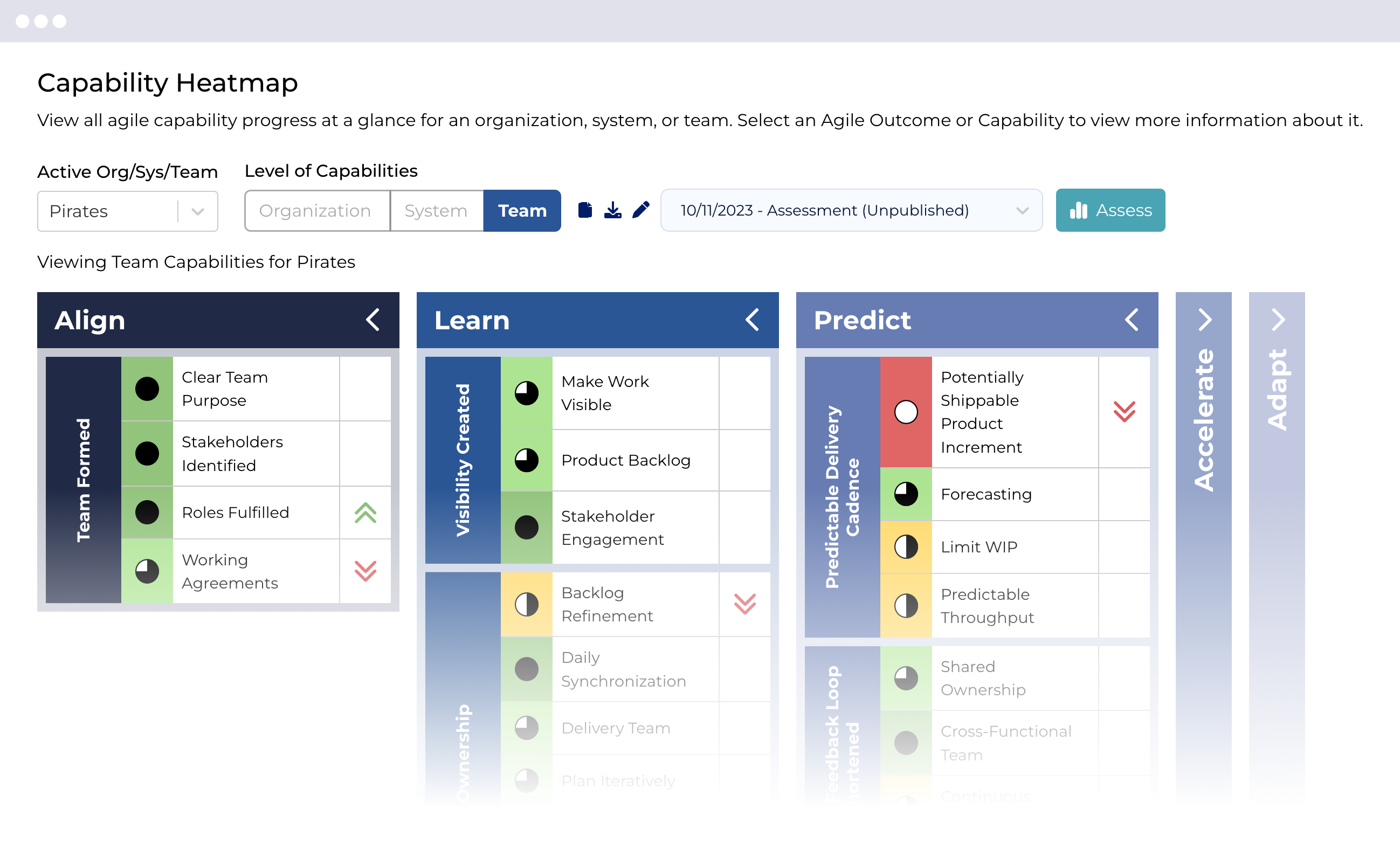Click red down-trend arrows for Working Agreements
1400x865 pixels.
tap(365, 571)
